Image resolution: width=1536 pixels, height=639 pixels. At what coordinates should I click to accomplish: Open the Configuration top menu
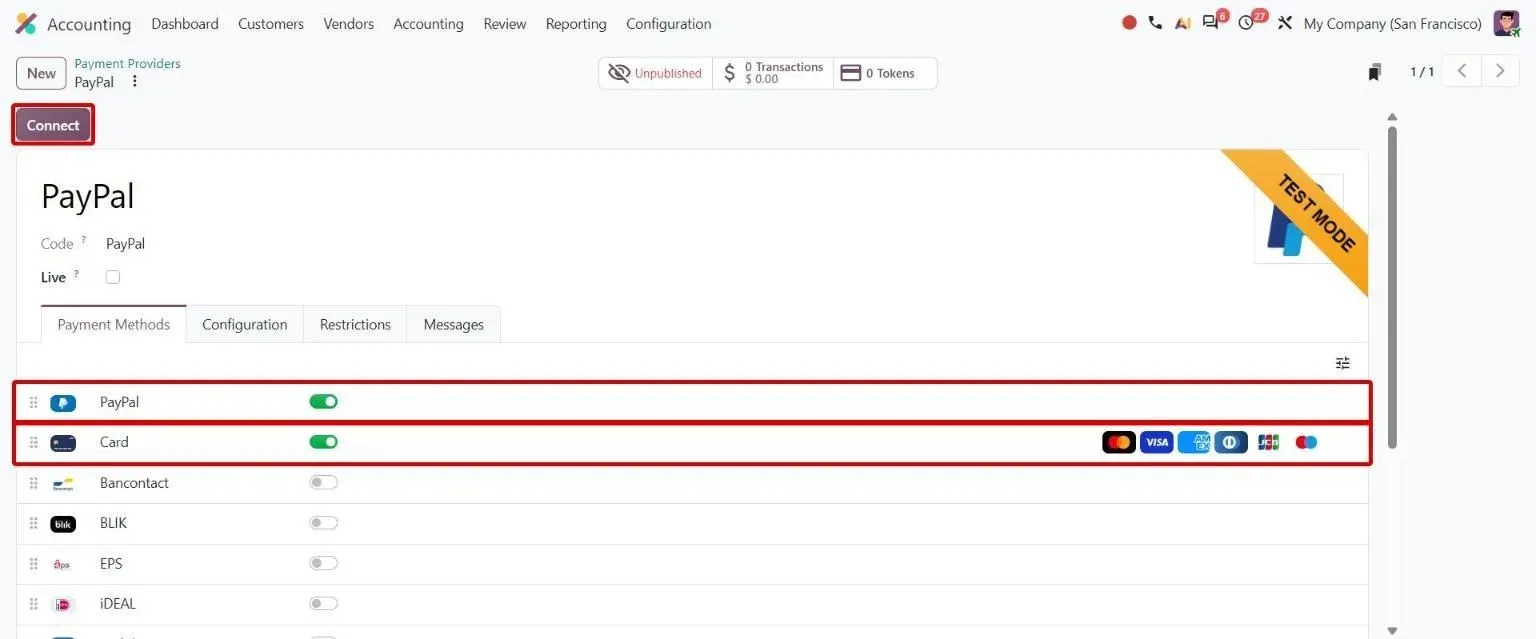(x=669, y=24)
